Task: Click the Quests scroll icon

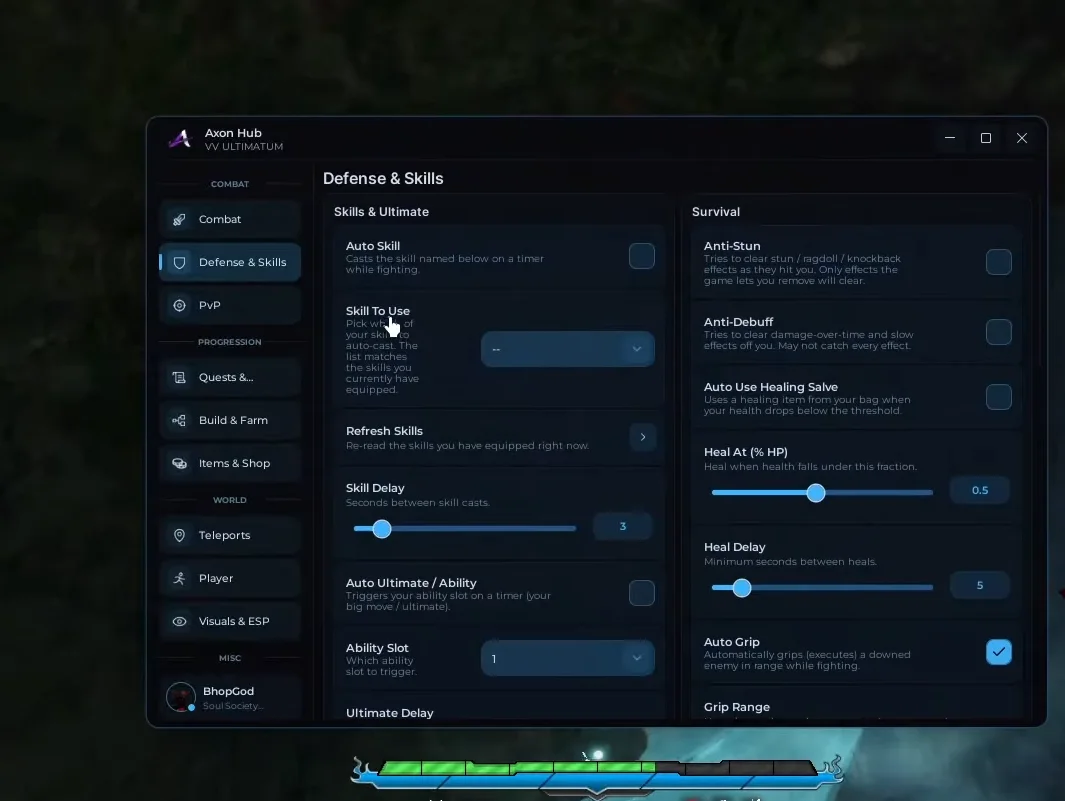Action: (x=179, y=377)
